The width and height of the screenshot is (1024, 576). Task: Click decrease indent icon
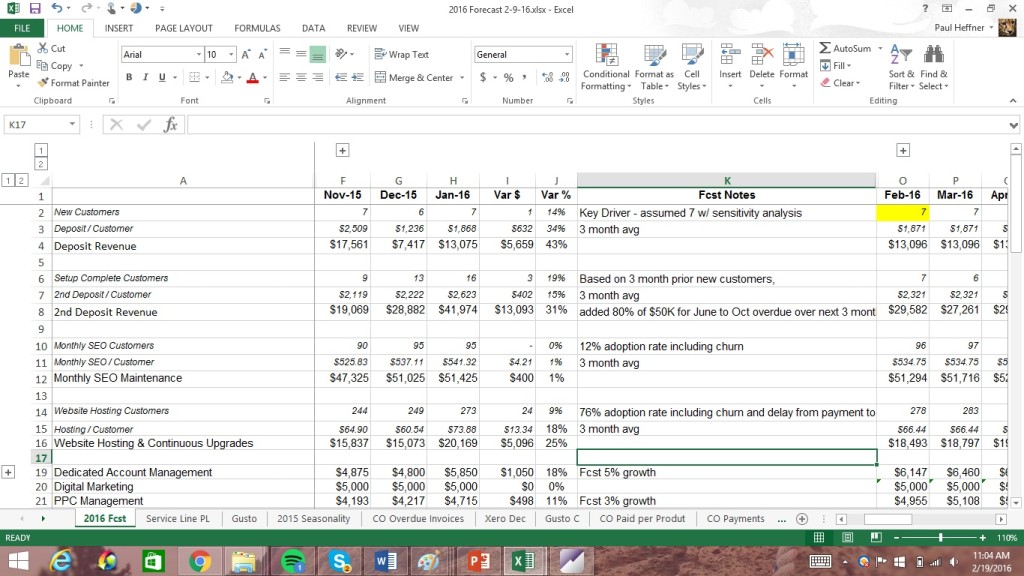click(x=341, y=77)
